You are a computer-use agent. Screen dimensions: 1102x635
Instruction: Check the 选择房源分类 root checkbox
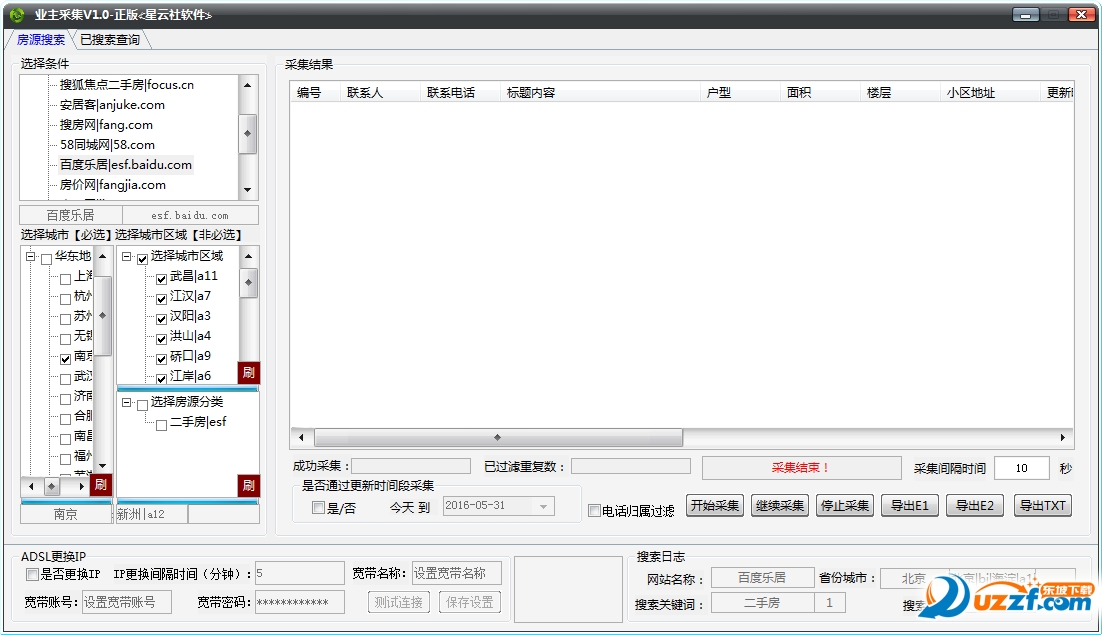(x=143, y=405)
